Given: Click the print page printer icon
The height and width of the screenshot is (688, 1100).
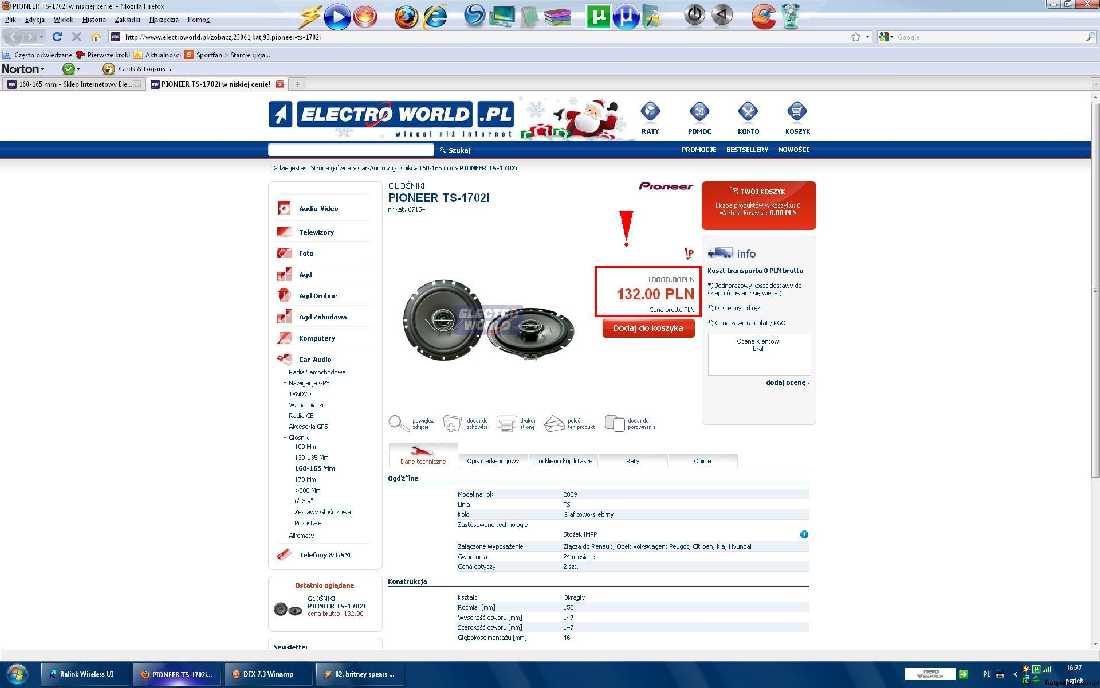Looking at the screenshot, I should click(x=507, y=424).
